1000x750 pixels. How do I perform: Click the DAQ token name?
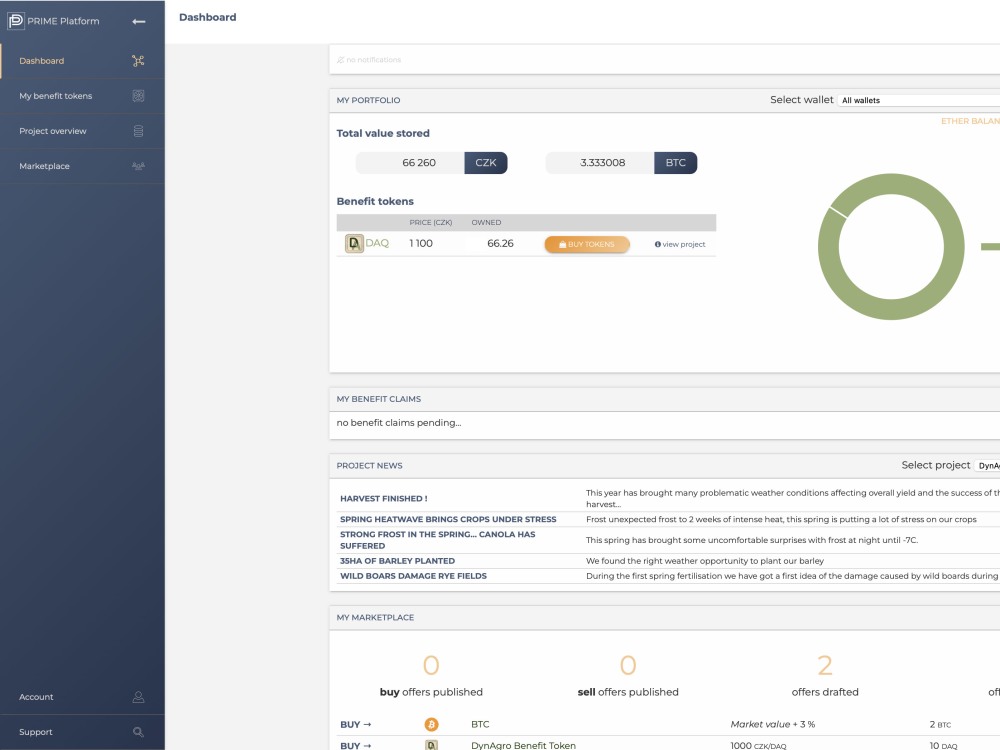377,243
